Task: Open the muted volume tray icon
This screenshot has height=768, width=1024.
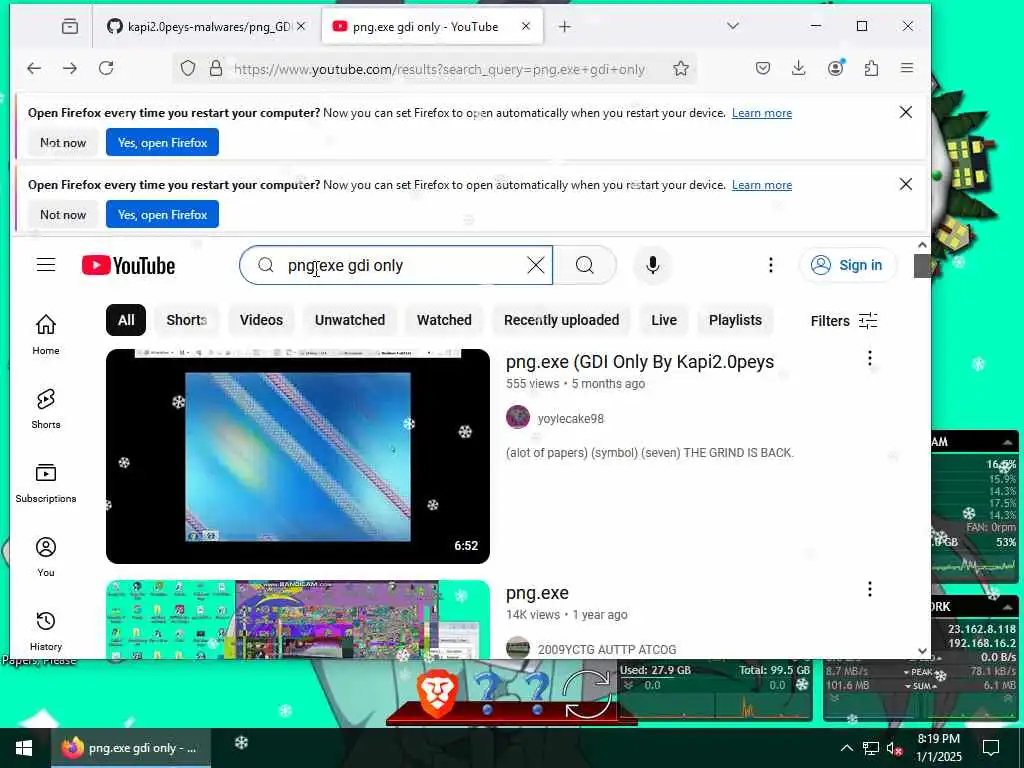Action: [894, 748]
